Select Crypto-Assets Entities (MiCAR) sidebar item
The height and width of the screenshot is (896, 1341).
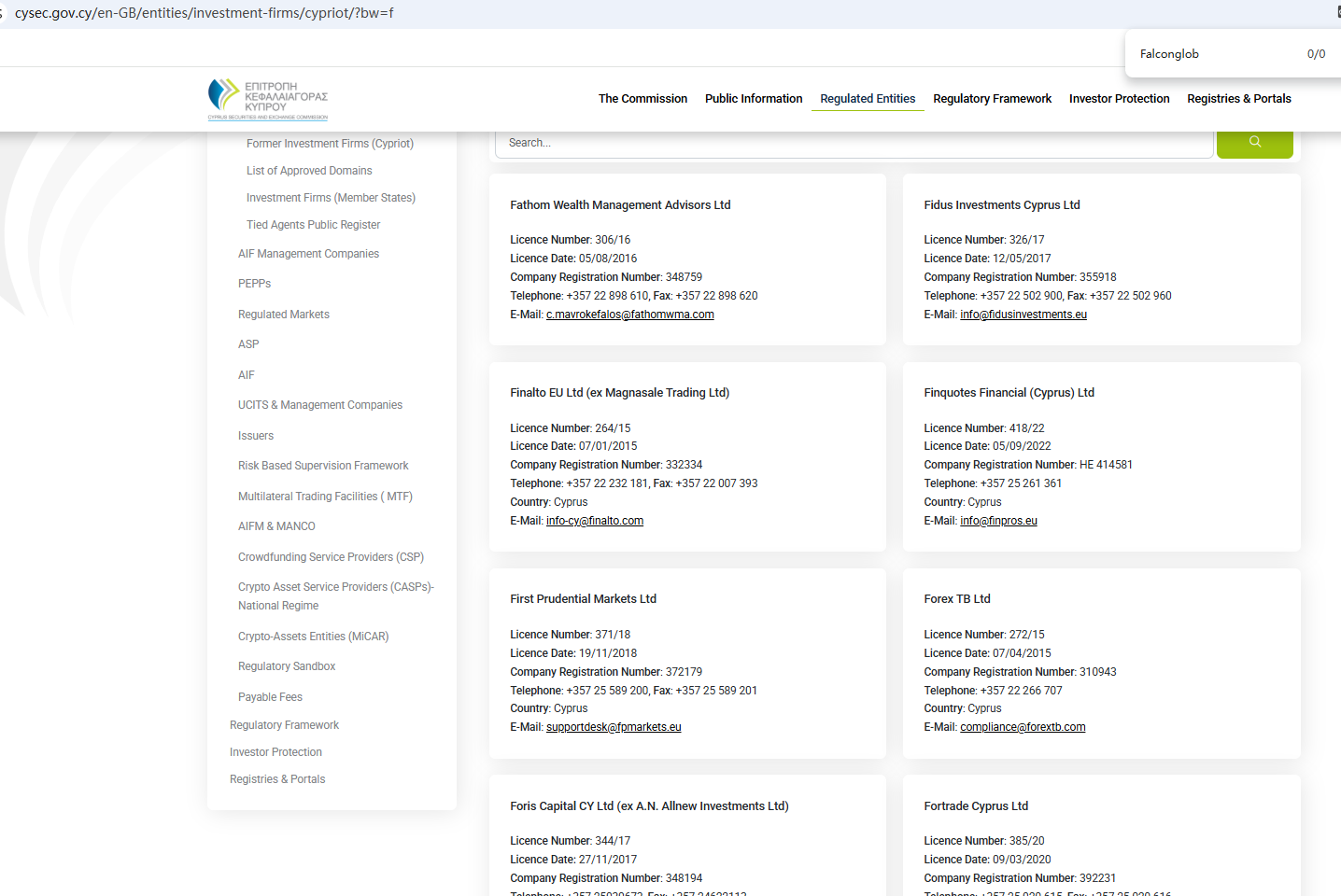pos(313,637)
